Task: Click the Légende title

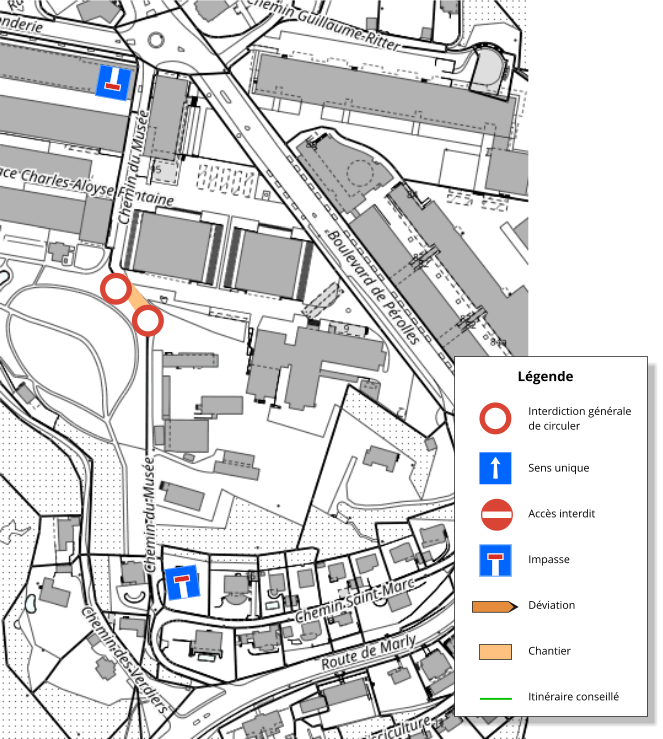Action: tap(545, 377)
